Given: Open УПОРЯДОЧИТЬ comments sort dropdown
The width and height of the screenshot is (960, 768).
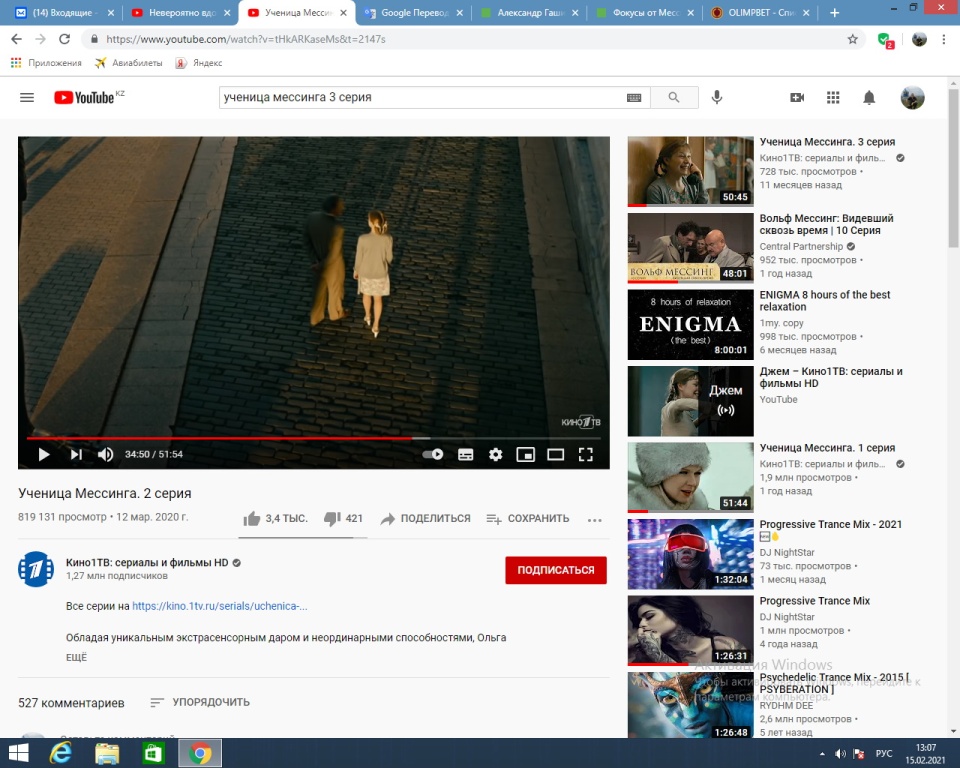Looking at the screenshot, I should point(200,702).
